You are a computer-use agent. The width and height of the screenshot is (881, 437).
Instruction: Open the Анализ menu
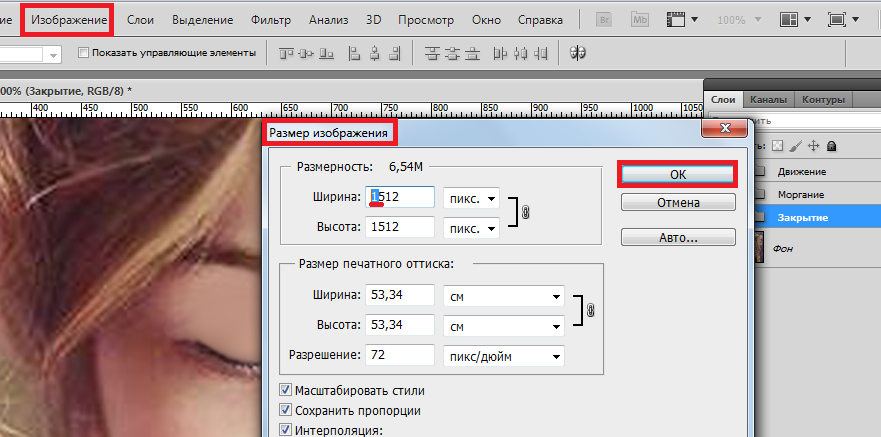coord(329,20)
